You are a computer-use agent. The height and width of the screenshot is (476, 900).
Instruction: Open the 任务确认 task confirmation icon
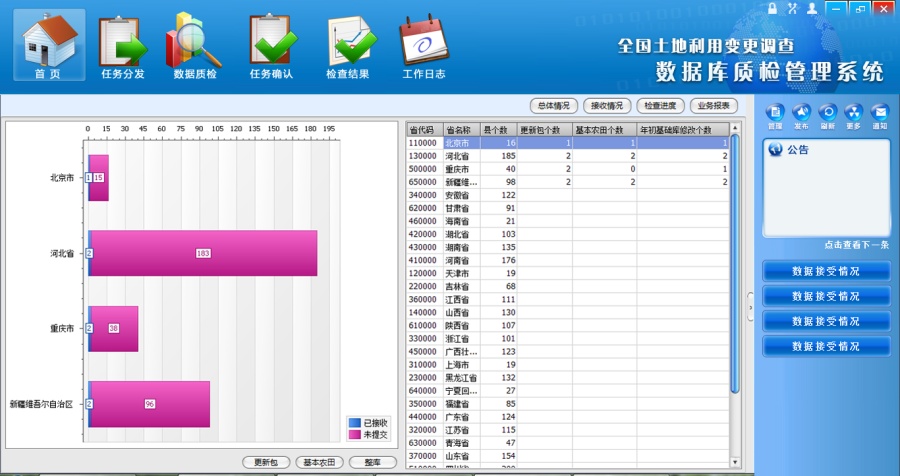click(271, 46)
